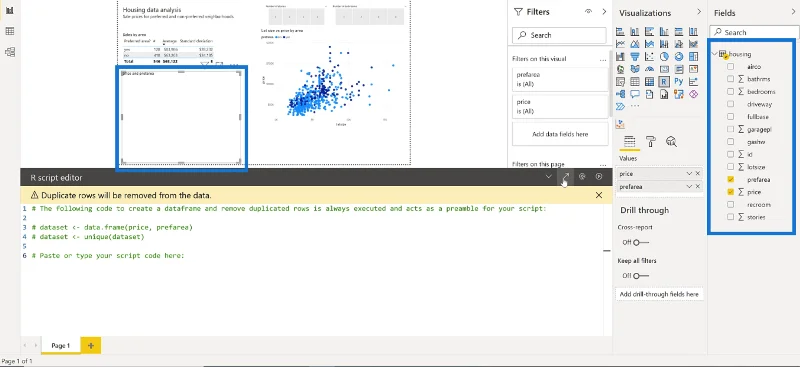Collapse the Visualizations pane chevron
This screenshot has width=800, height=367.
699,12
